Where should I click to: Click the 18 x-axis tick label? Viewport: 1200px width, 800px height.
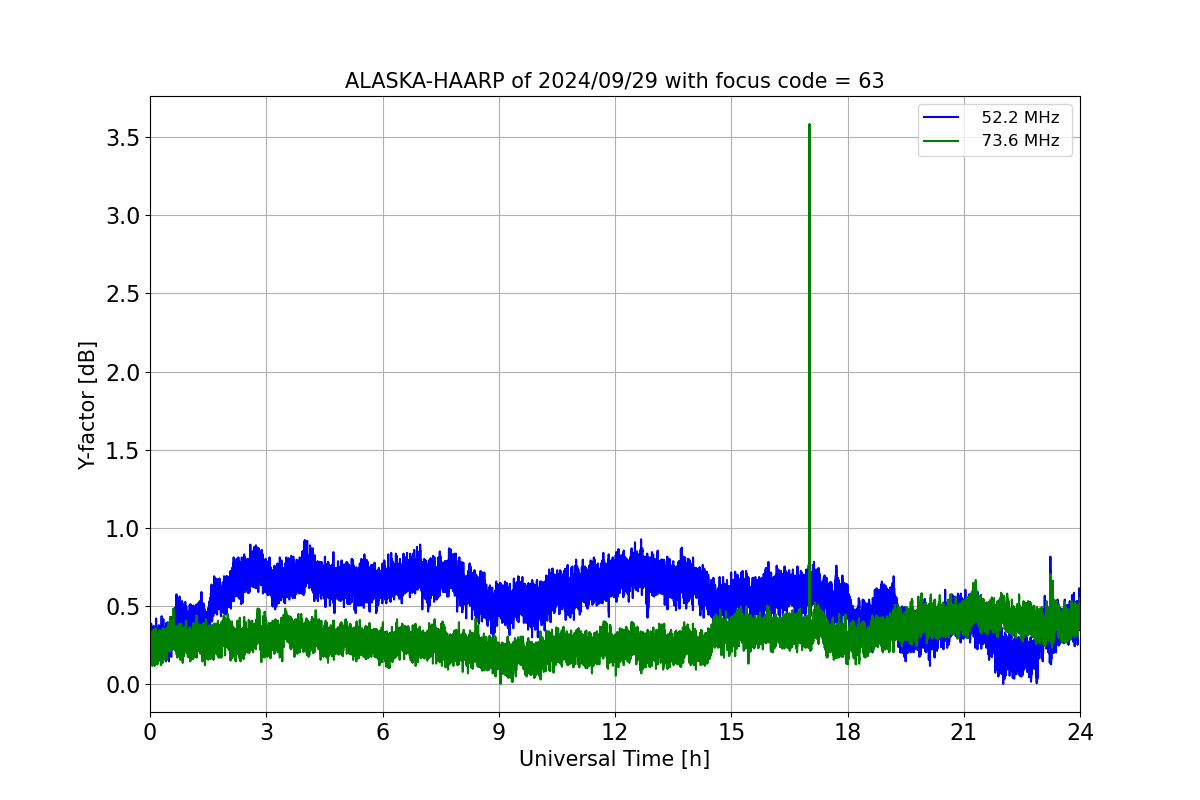848,732
